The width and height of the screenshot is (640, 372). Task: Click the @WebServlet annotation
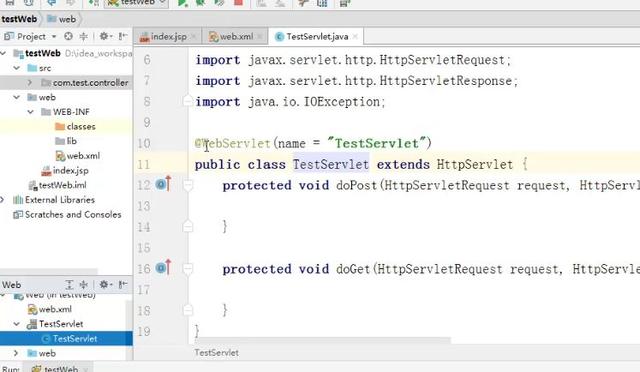[232, 143]
